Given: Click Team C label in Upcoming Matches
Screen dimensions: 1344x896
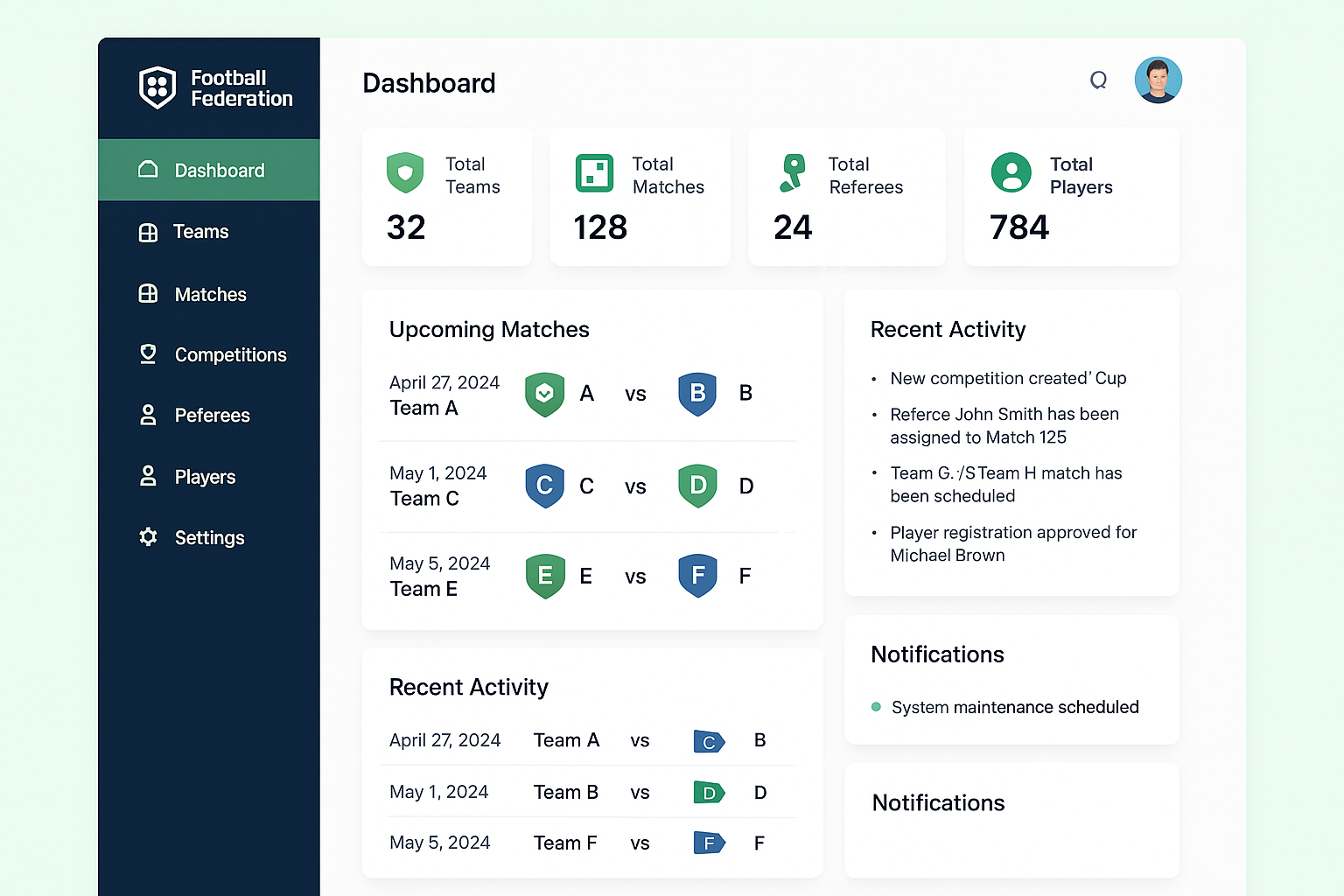Looking at the screenshot, I should (x=424, y=499).
